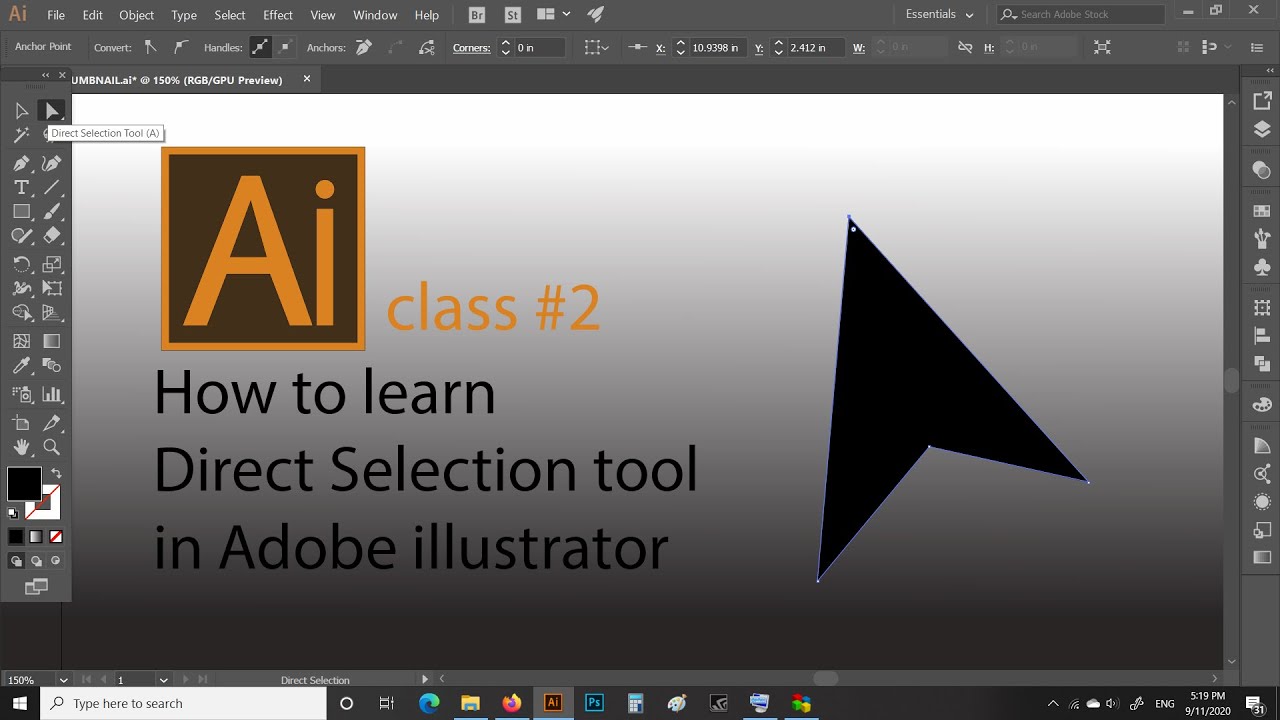
Task: Click the Corners label link
Action: pos(472,47)
